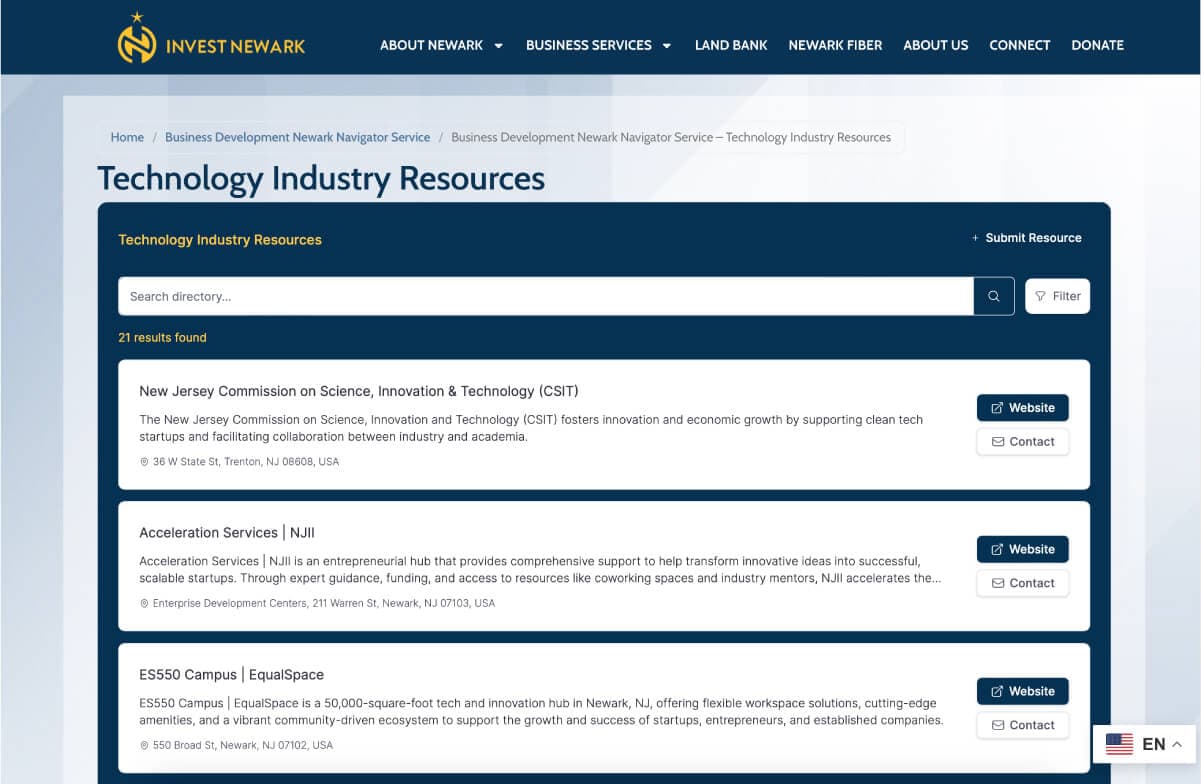Go to Land Bank page
This screenshot has width=1201, height=784.
point(731,45)
